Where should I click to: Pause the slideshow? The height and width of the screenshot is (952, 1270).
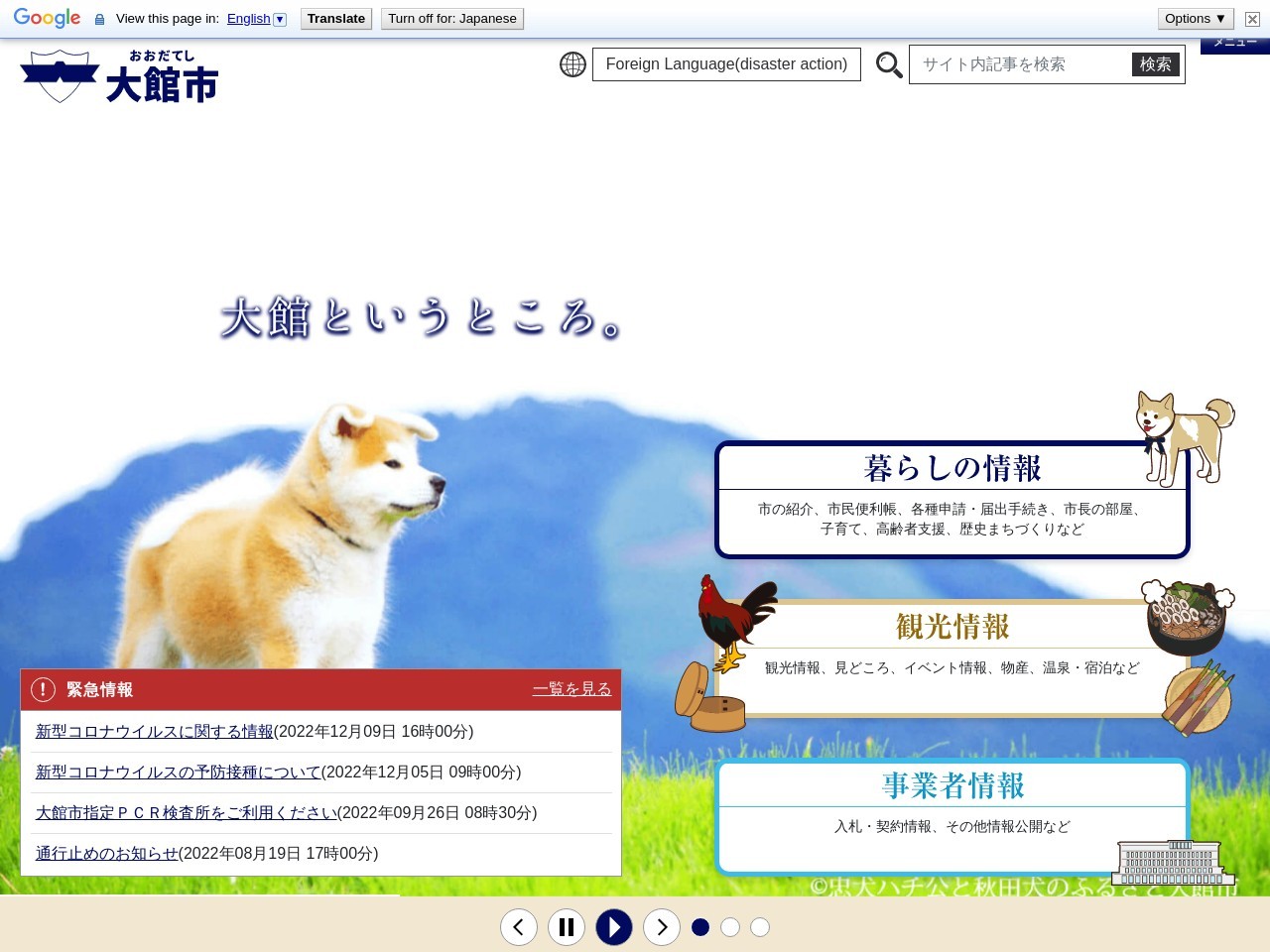click(x=567, y=927)
